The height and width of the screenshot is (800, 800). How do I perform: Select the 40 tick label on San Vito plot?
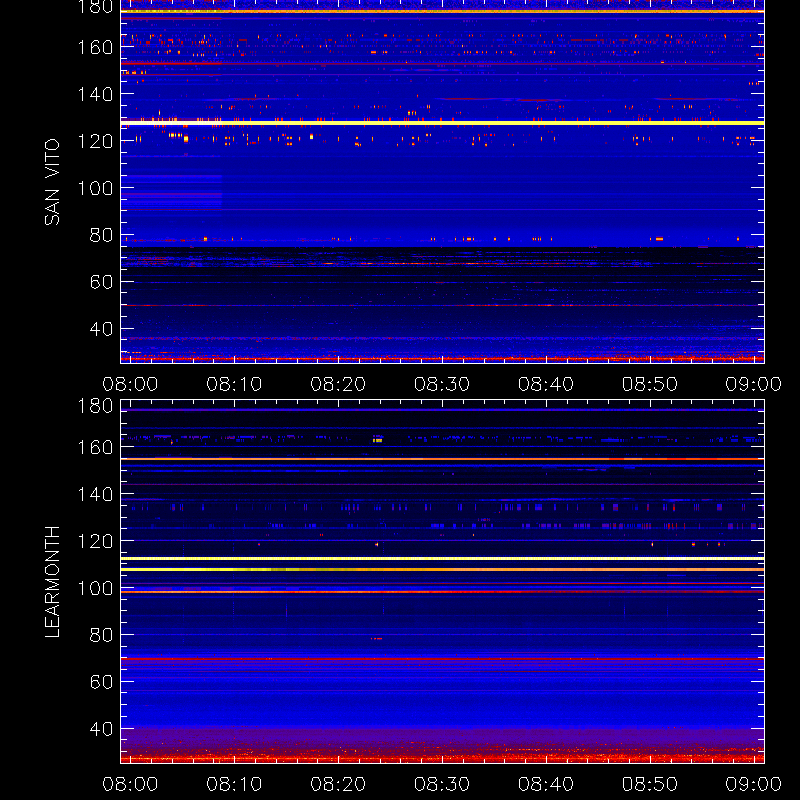[101, 329]
